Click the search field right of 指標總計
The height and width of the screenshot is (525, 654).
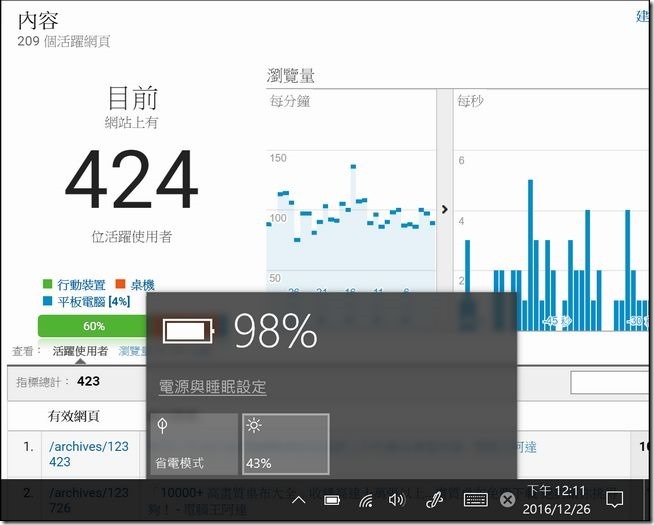point(609,382)
